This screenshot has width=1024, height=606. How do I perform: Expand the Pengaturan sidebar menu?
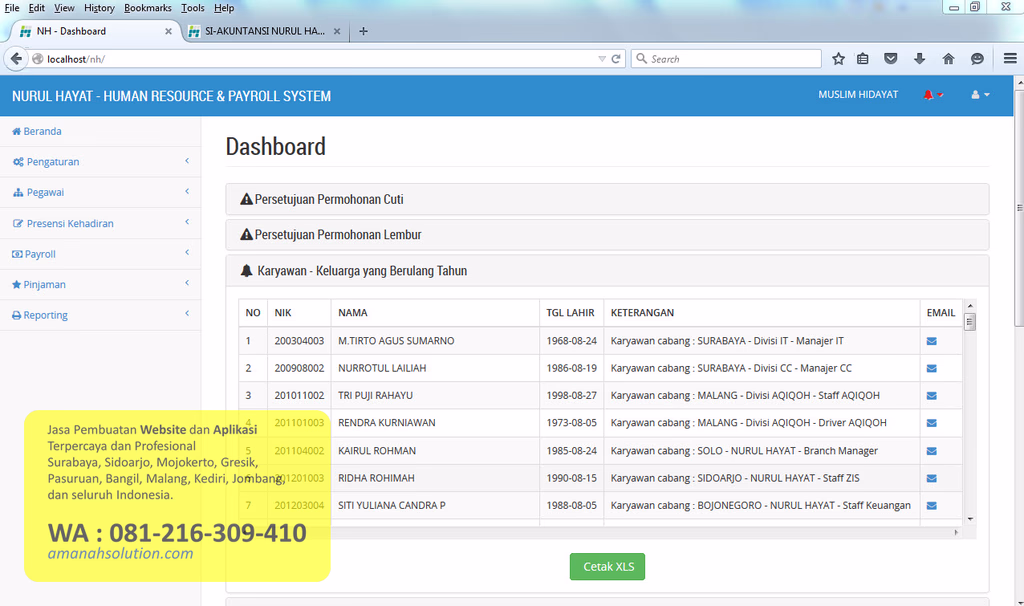pyautogui.click(x=101, y=162)
